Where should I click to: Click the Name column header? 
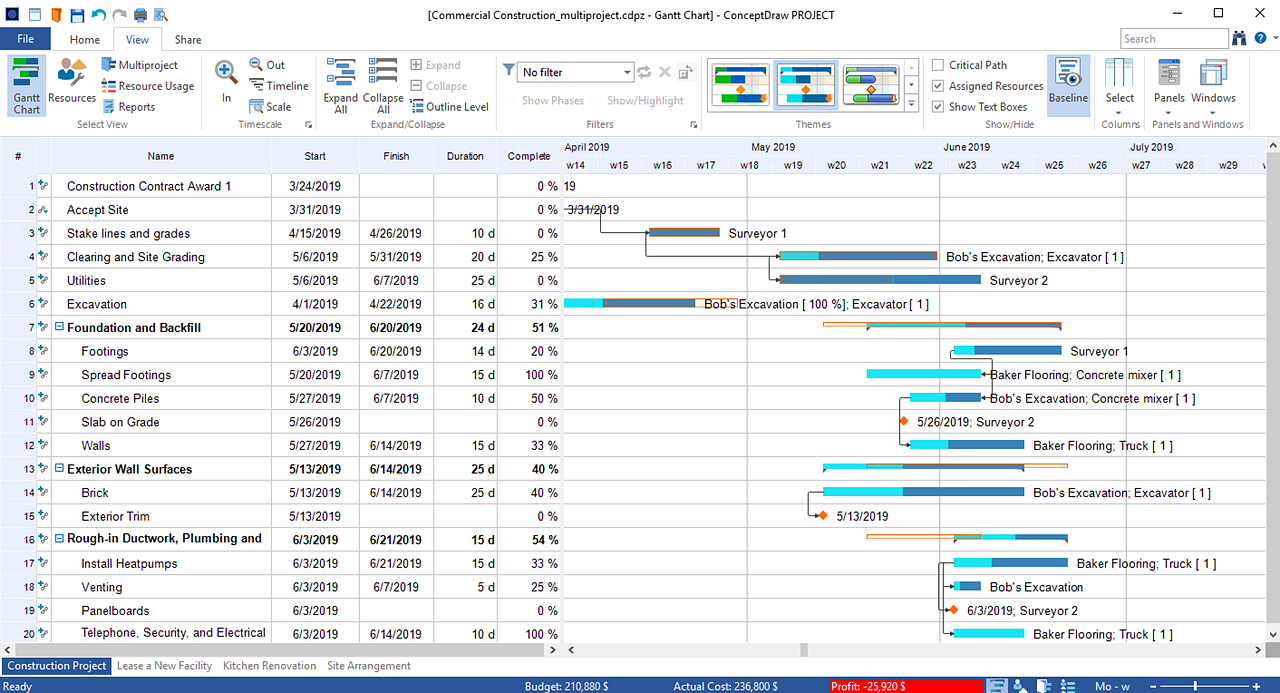coord(161,156)
